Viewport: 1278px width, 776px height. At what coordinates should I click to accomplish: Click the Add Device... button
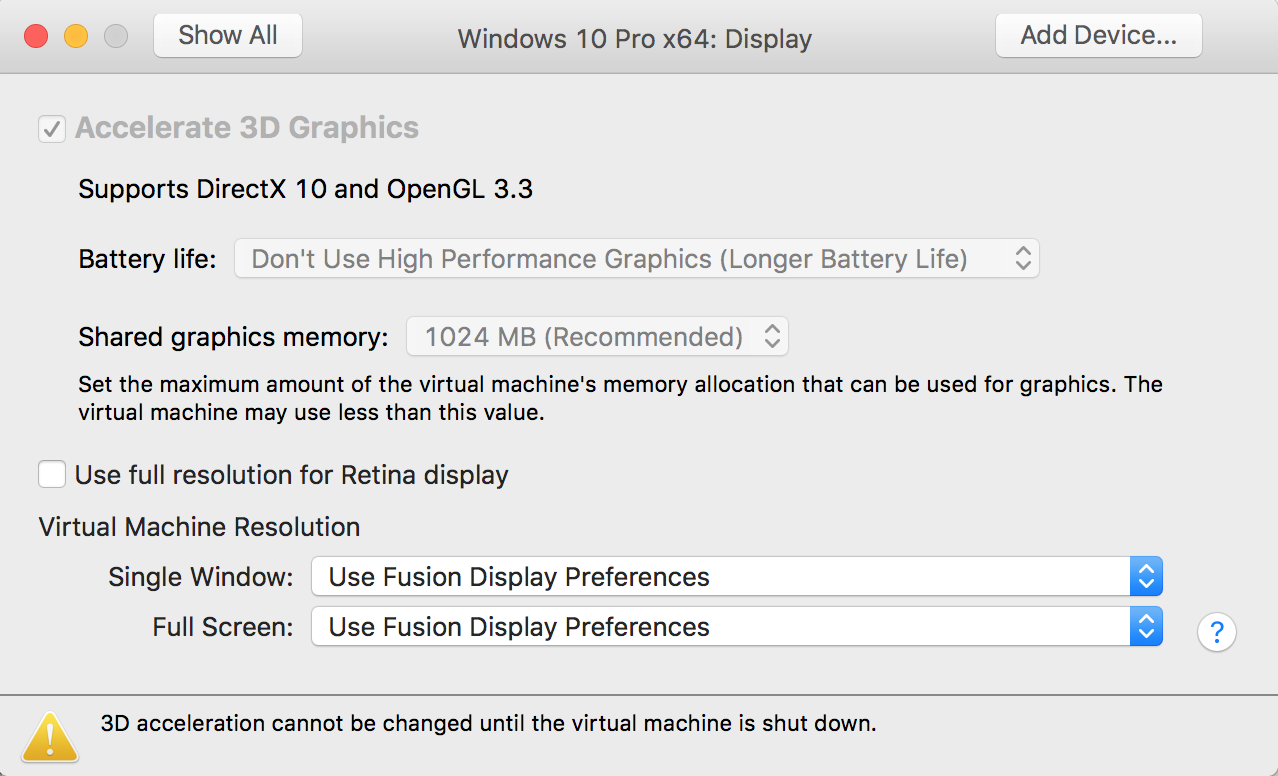1098,36
